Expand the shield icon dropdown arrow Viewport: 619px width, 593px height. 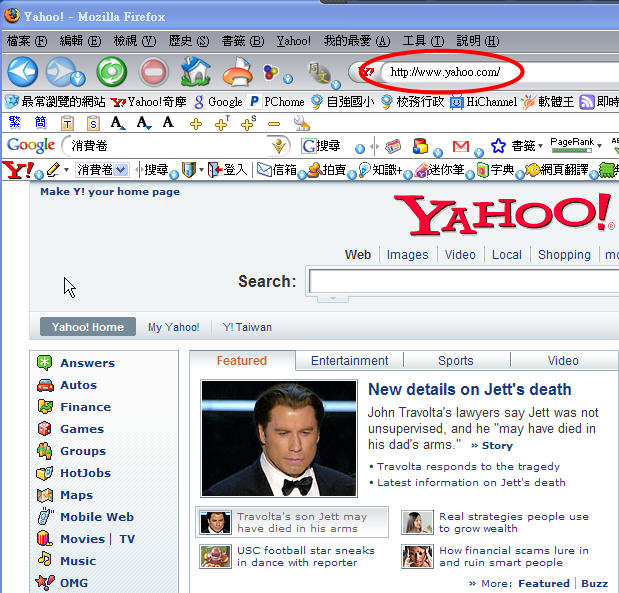click(x=201, y=170)
